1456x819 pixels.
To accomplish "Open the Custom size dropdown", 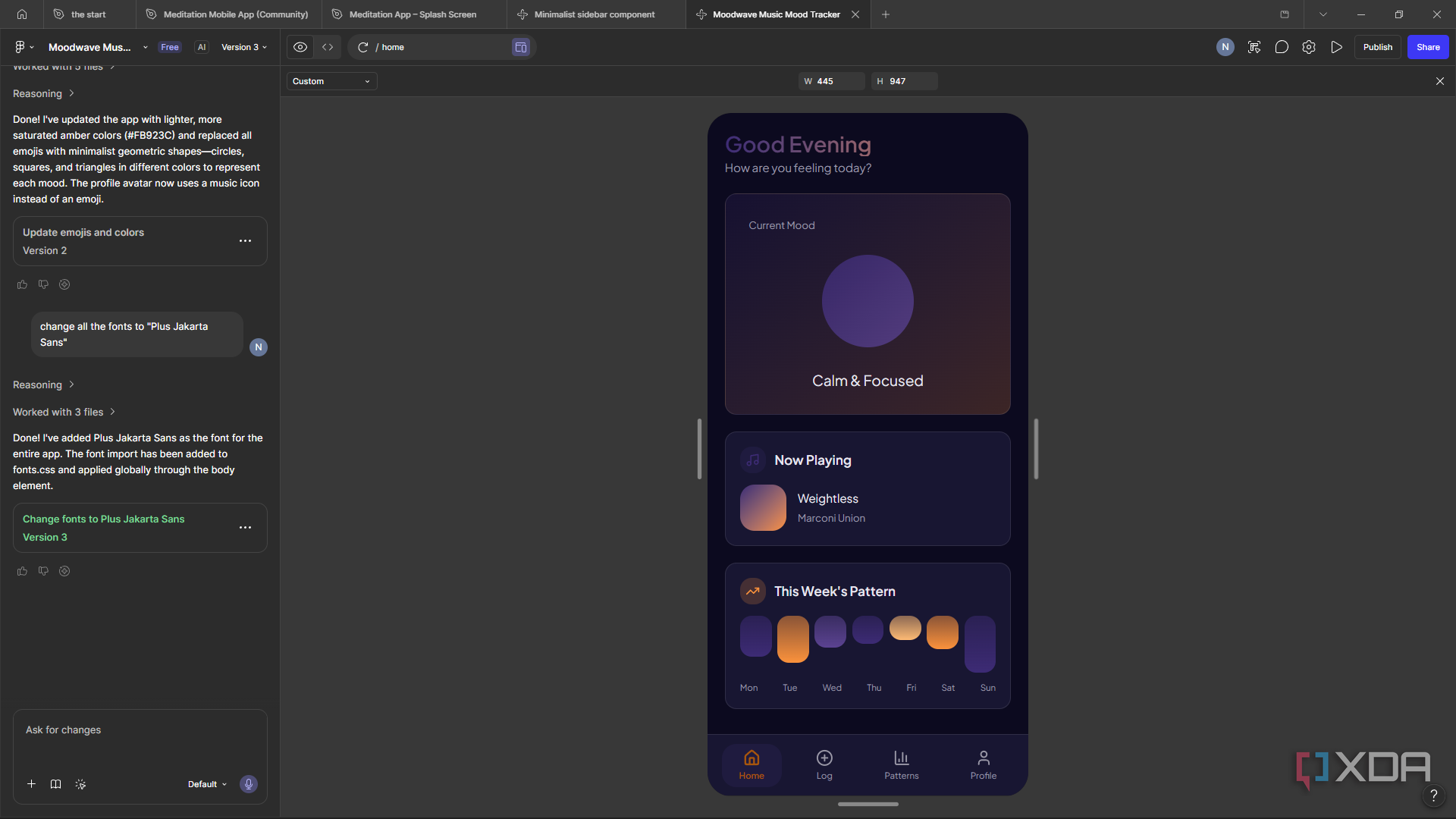I will (x=331, y=81).
